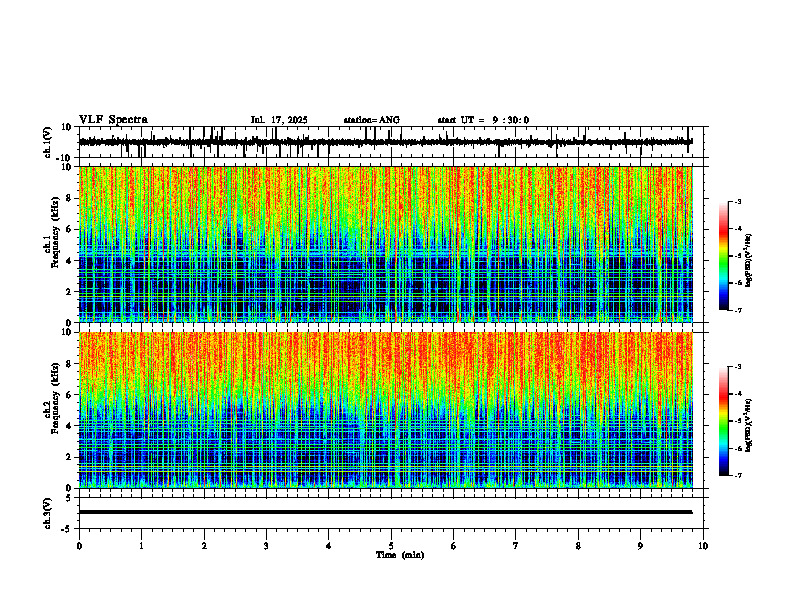Click the '2' kHz tick on ch.1 frequency axis

point(70,292)
